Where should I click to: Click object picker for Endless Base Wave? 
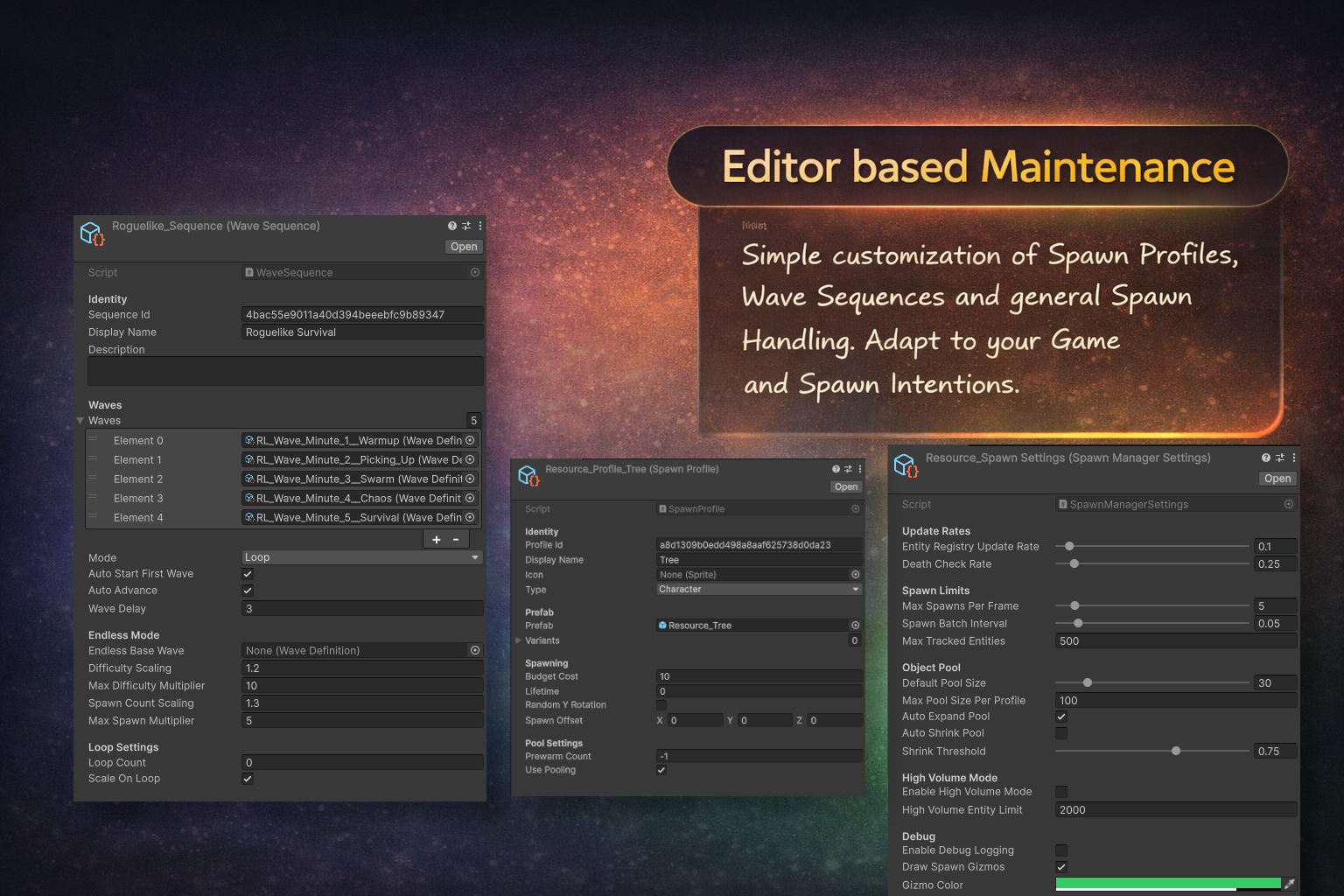click(475, 650)
